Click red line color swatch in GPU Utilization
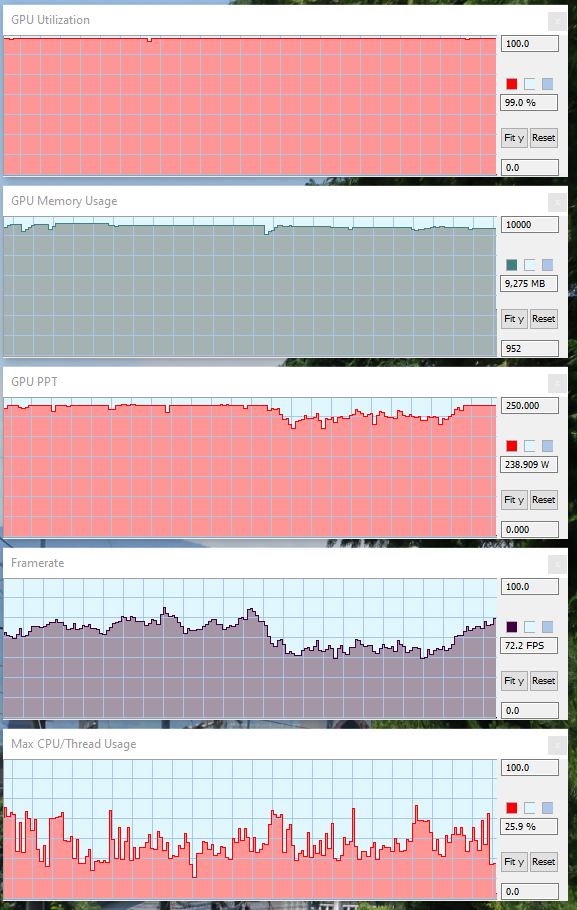The width and height of the screenshot is (577, 910). tap(511, 84)
